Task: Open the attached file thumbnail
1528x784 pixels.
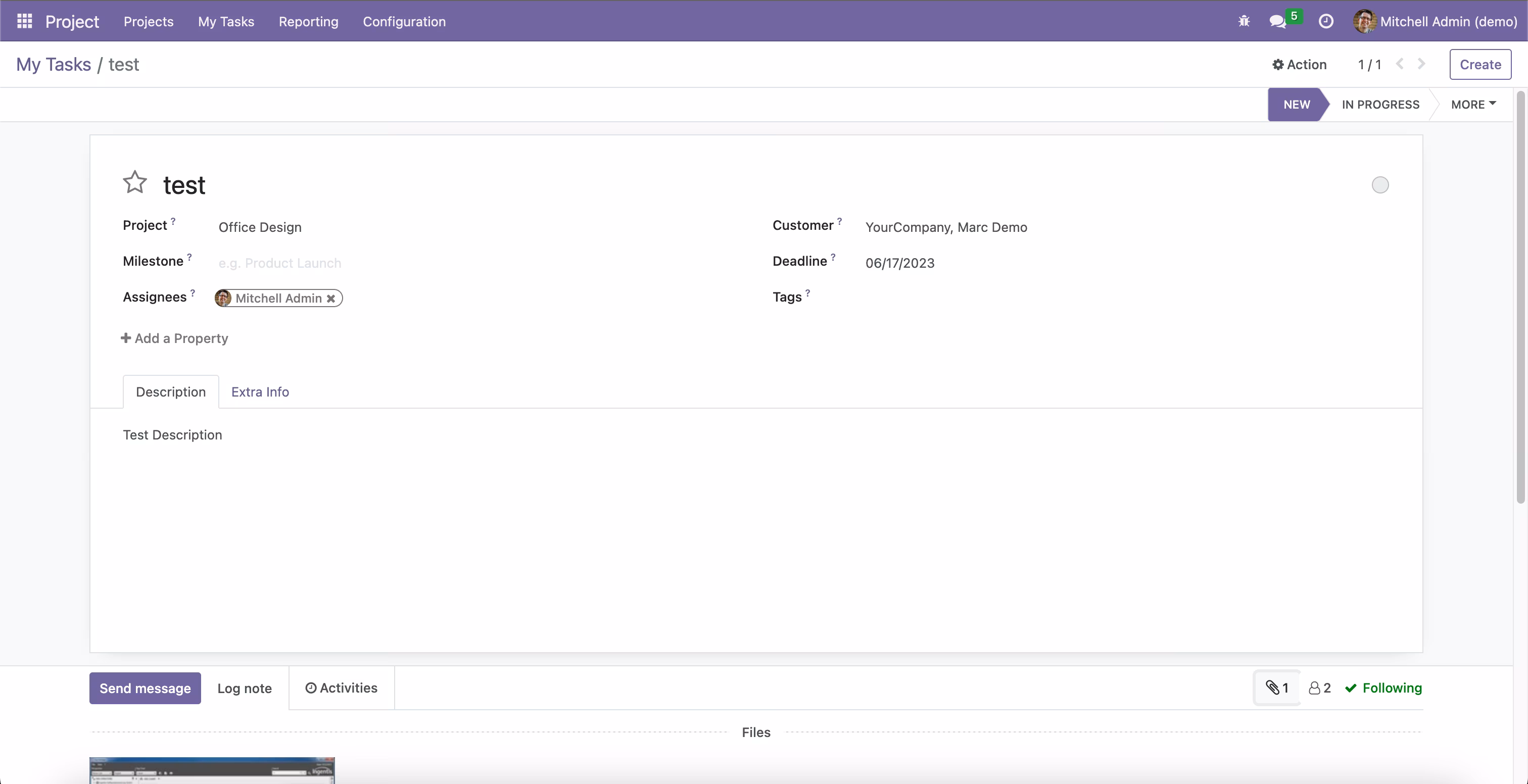Action: [x=212, y=770]
